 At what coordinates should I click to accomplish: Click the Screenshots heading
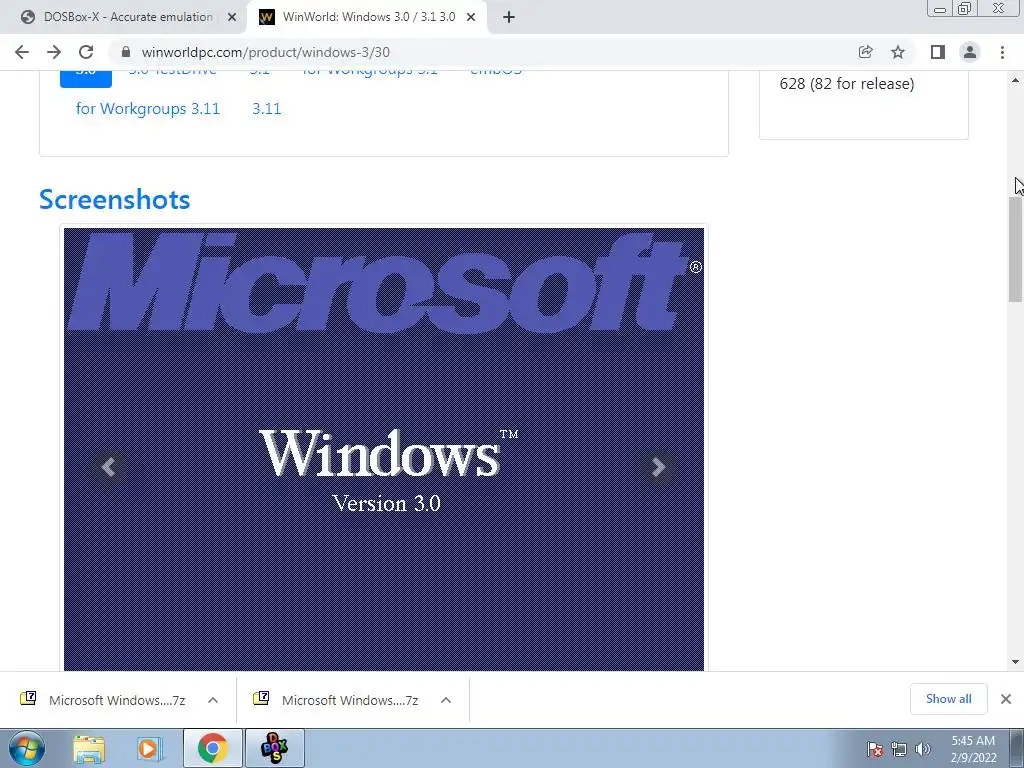(x=114, y=199)
